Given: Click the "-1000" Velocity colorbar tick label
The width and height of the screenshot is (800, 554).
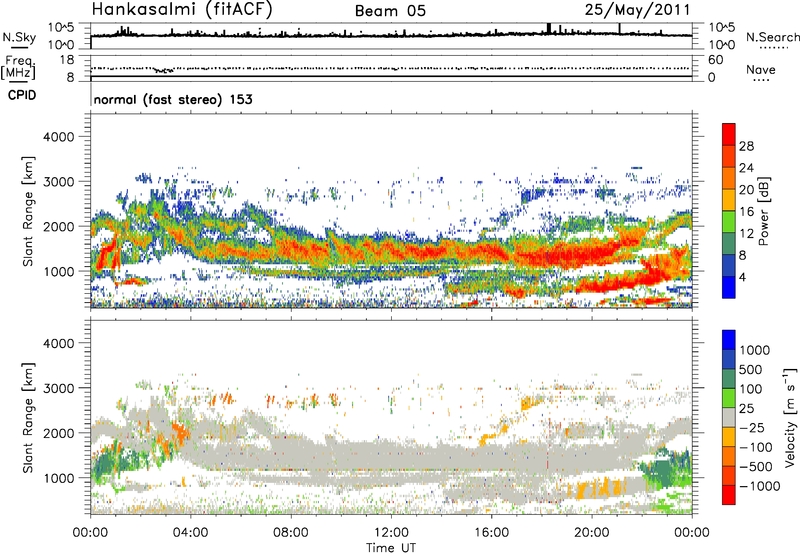Looking at the screenshot, I should (760, 486).
